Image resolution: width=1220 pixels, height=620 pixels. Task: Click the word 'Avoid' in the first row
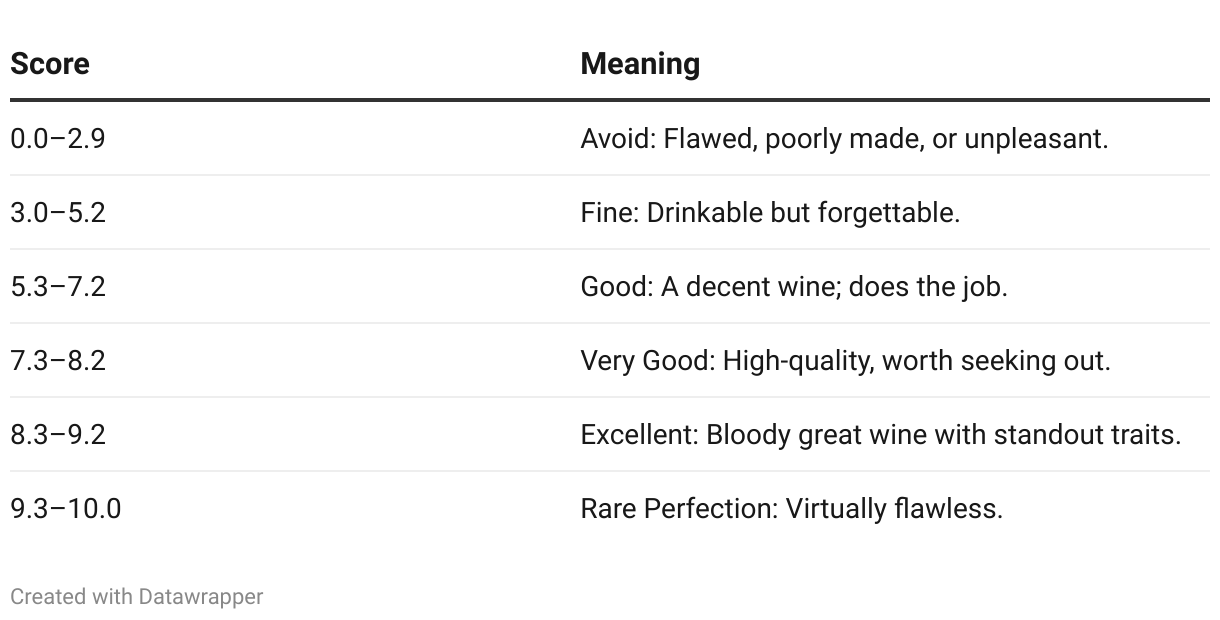click(x=613, y=138)
